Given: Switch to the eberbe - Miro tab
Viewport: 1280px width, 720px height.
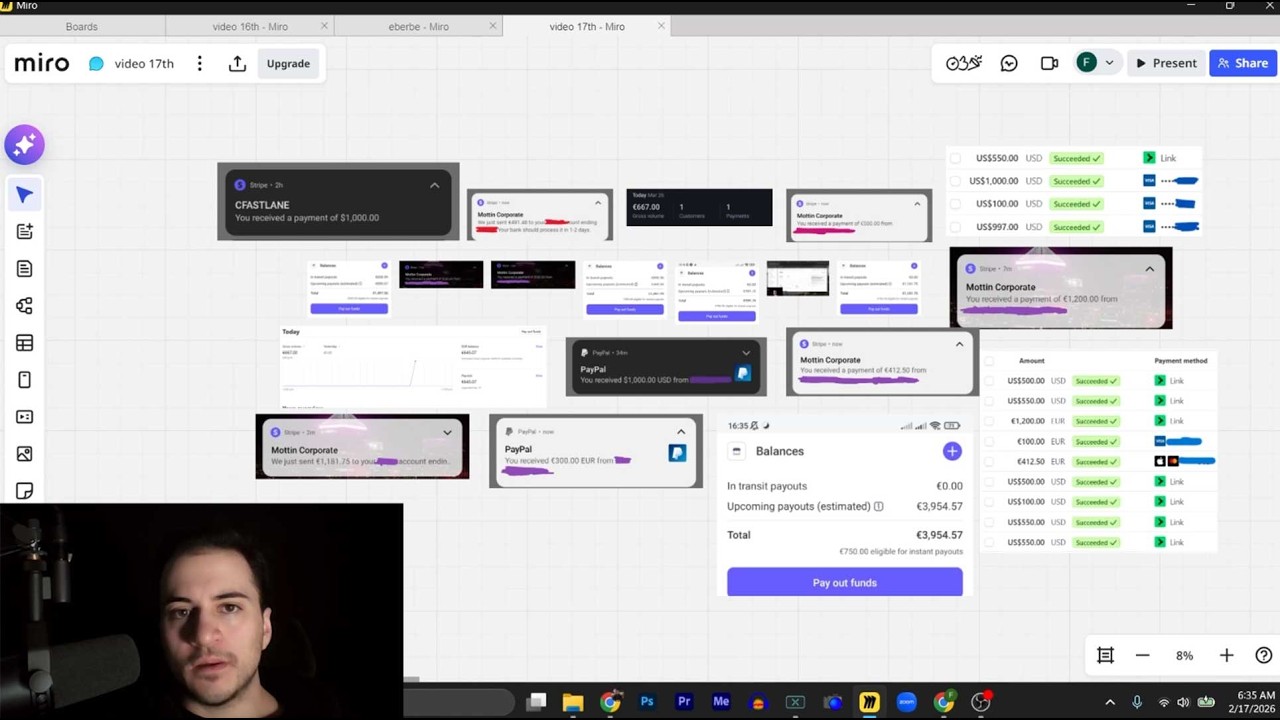Looking at the screenshot, I should click(418, 27).
